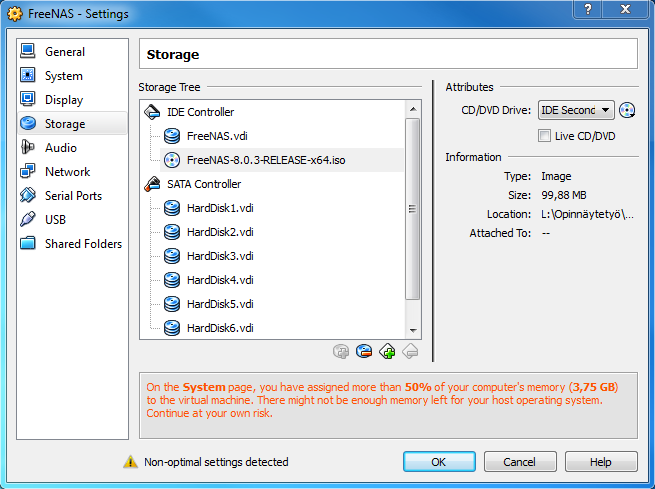The width and height of the screenshot is (655, 489).
Task: Click the grayed Add Controller icon
Action: [x=341, y=352]
